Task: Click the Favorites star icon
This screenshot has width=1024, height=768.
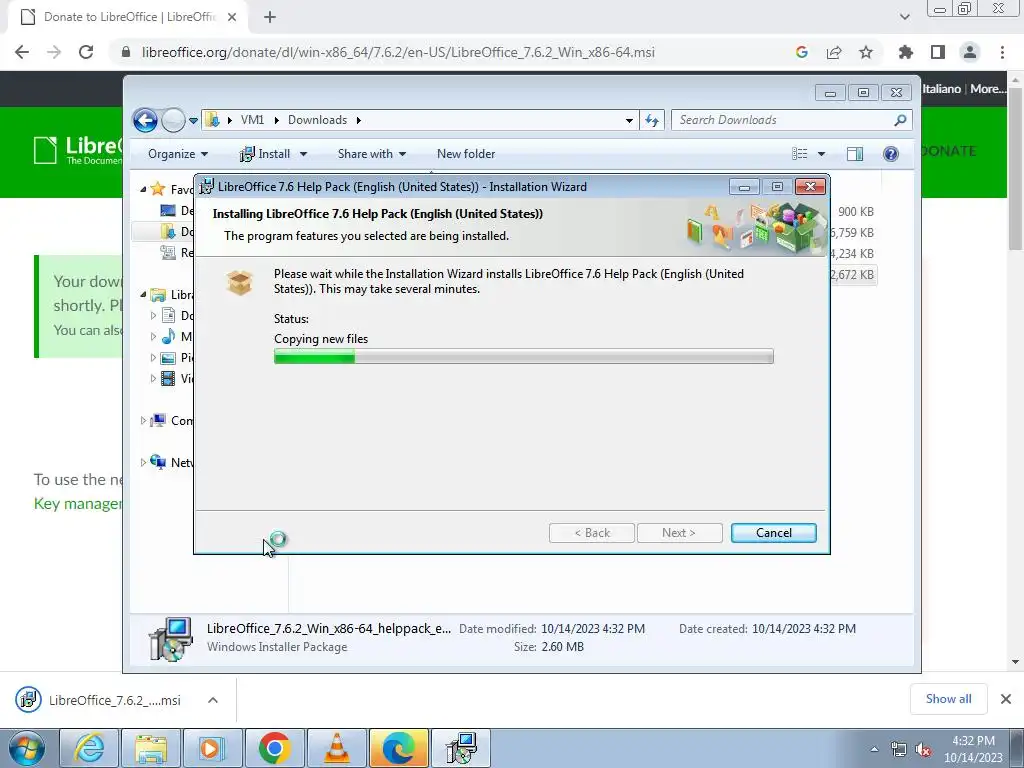Action: (157, 189)
